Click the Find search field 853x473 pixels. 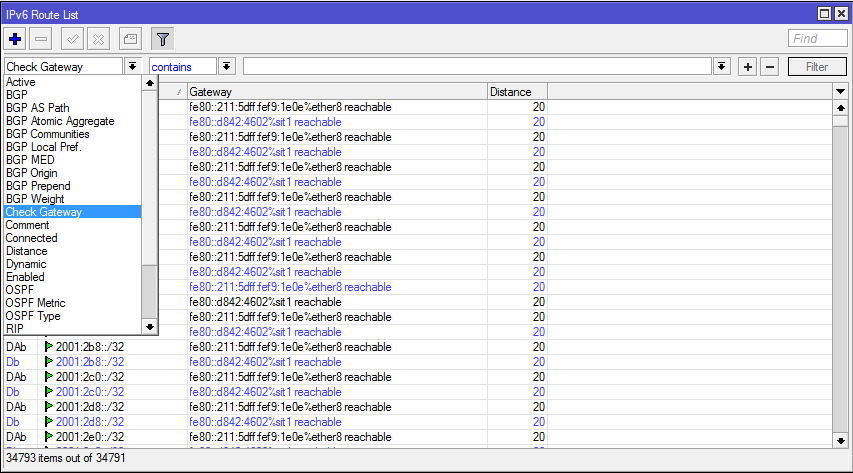pyautogui.click(x=817, y=39)
